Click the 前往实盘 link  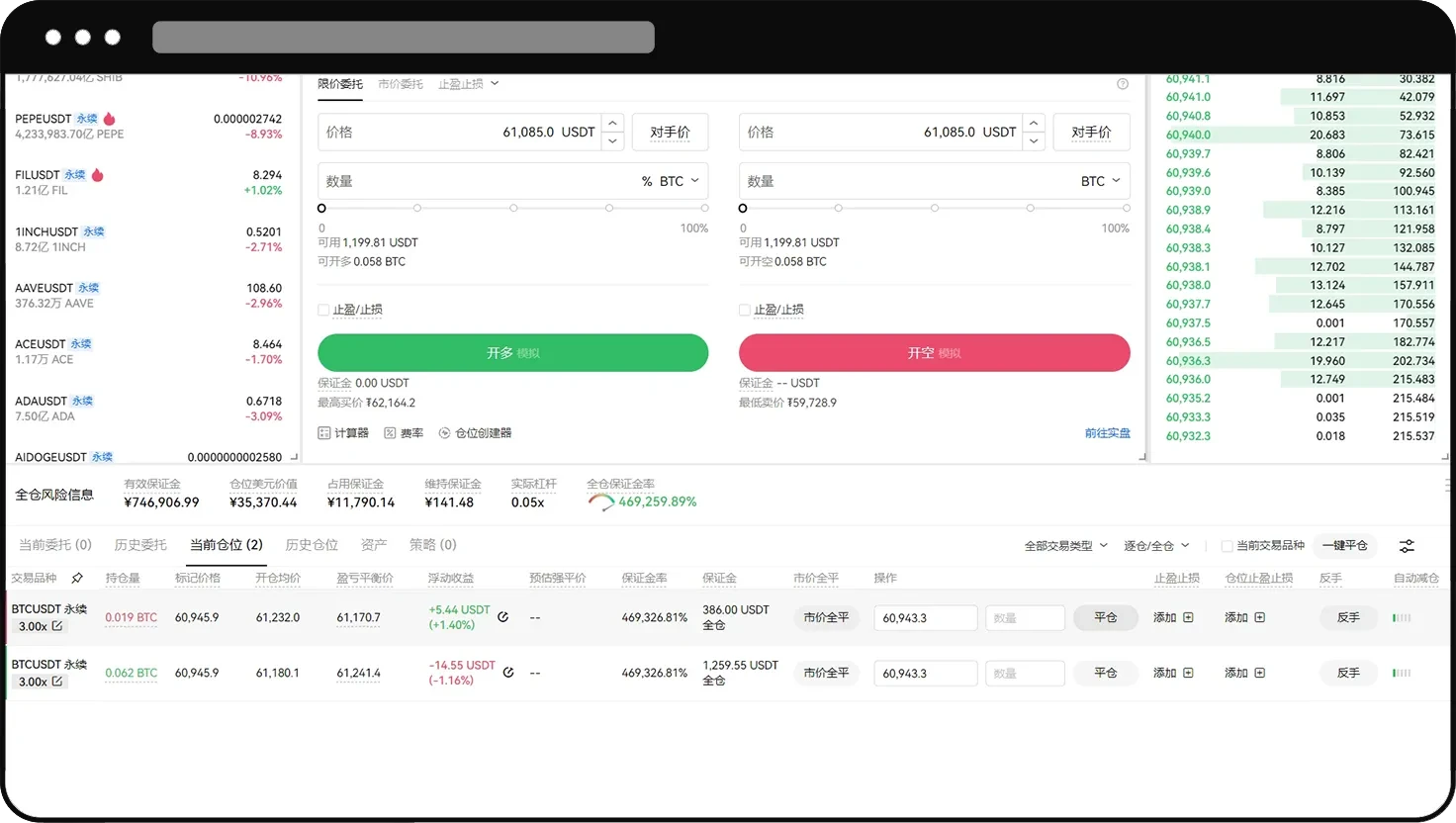(1108, 432)
